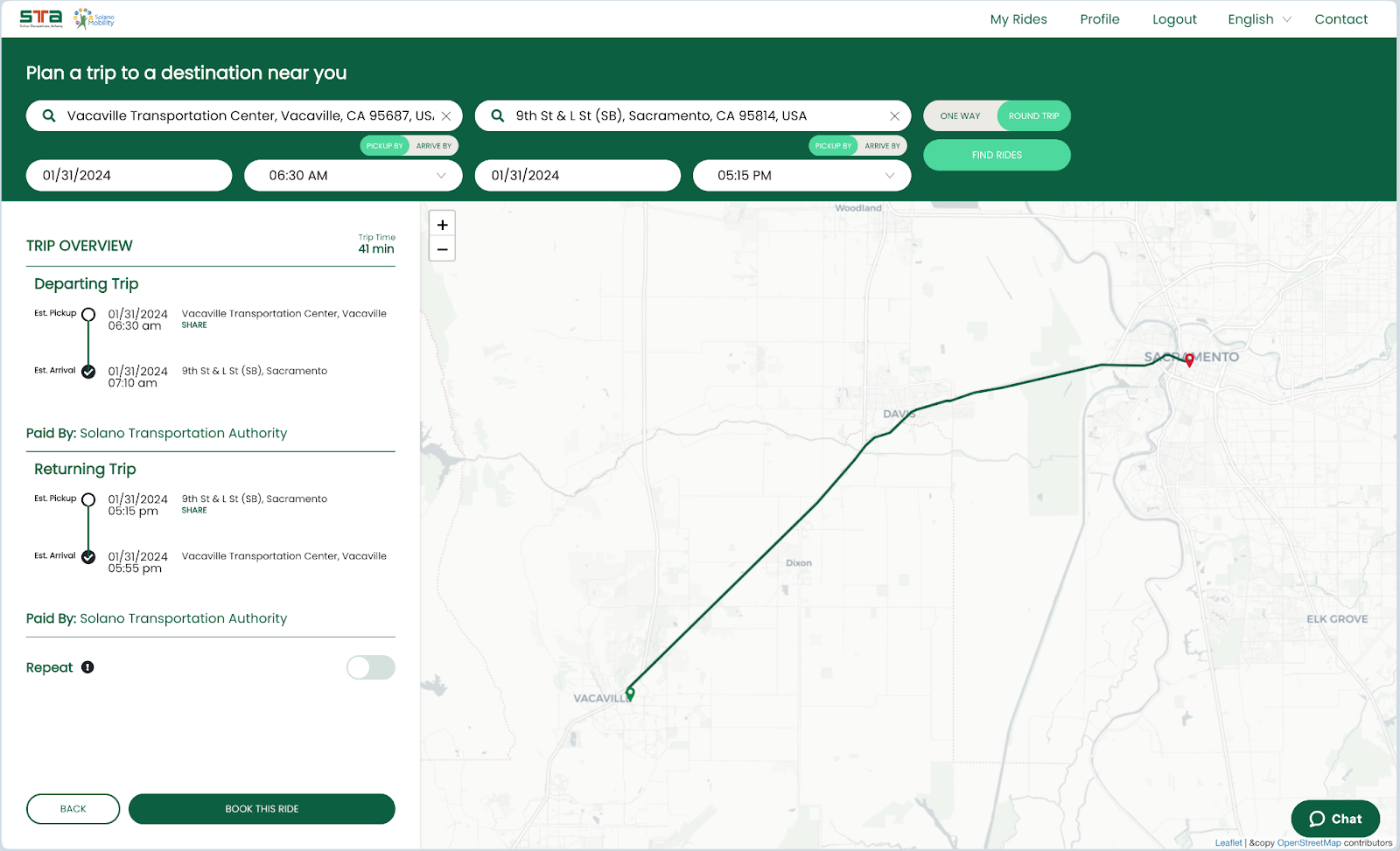1400x851 pixels.
Task: Click the STA logo in header
Action: point(41,18)
